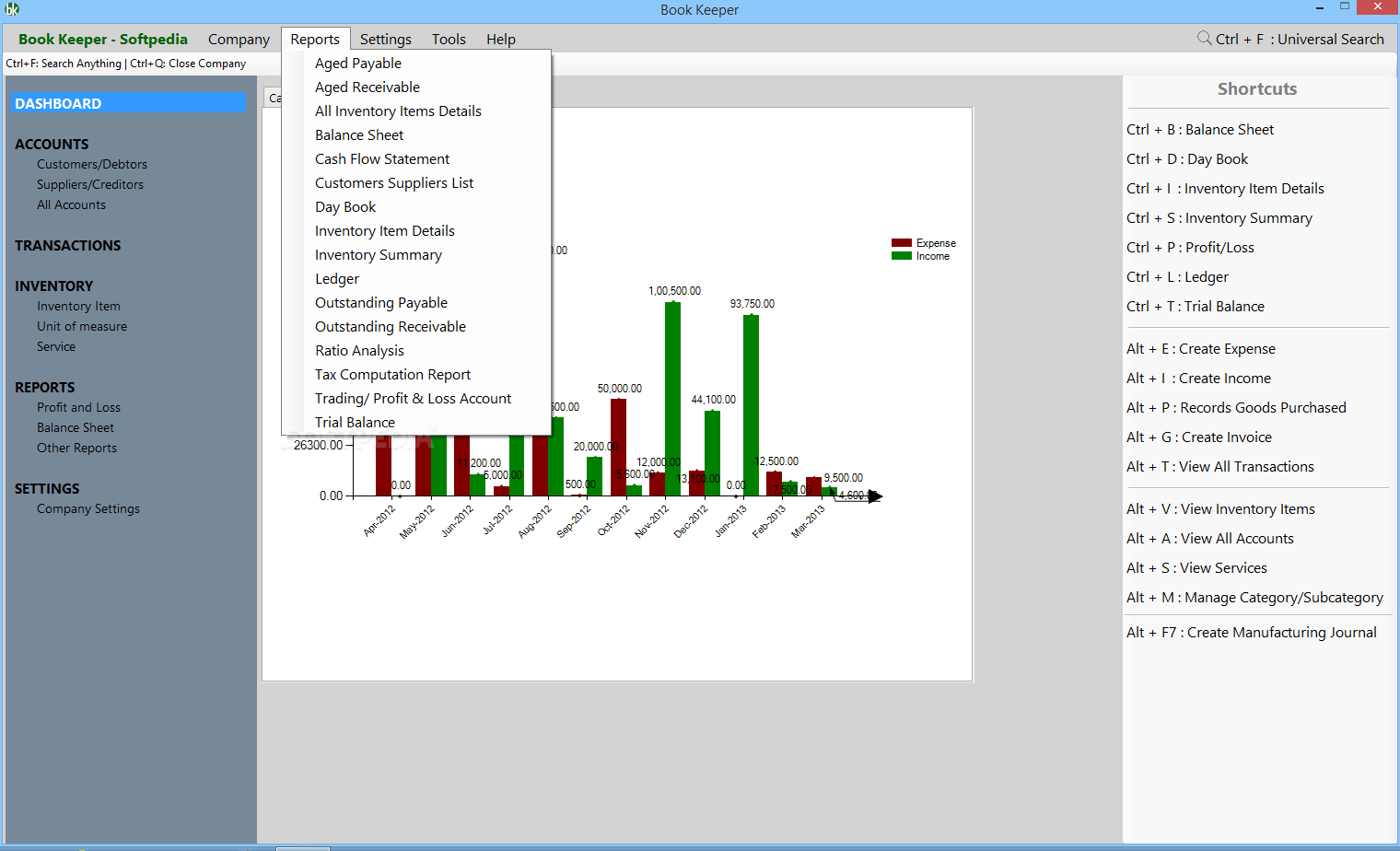Viewport: 1400px width, 851px height.
Task: Click Alt + S View Services shortcut
Action: (1196, 567)
